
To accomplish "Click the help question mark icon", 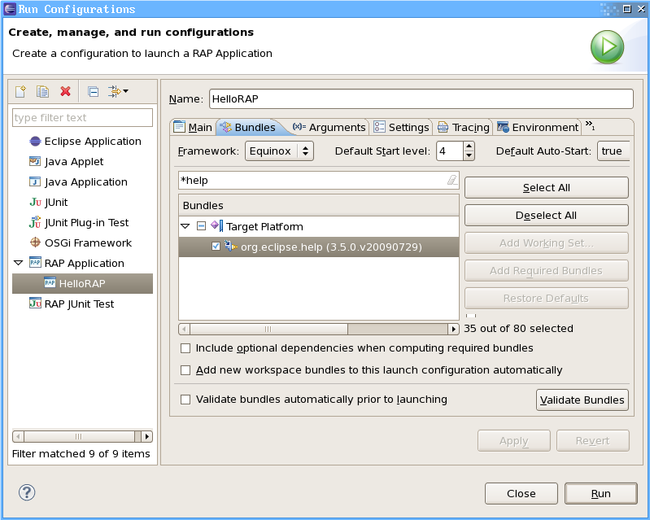I will 27,493.
